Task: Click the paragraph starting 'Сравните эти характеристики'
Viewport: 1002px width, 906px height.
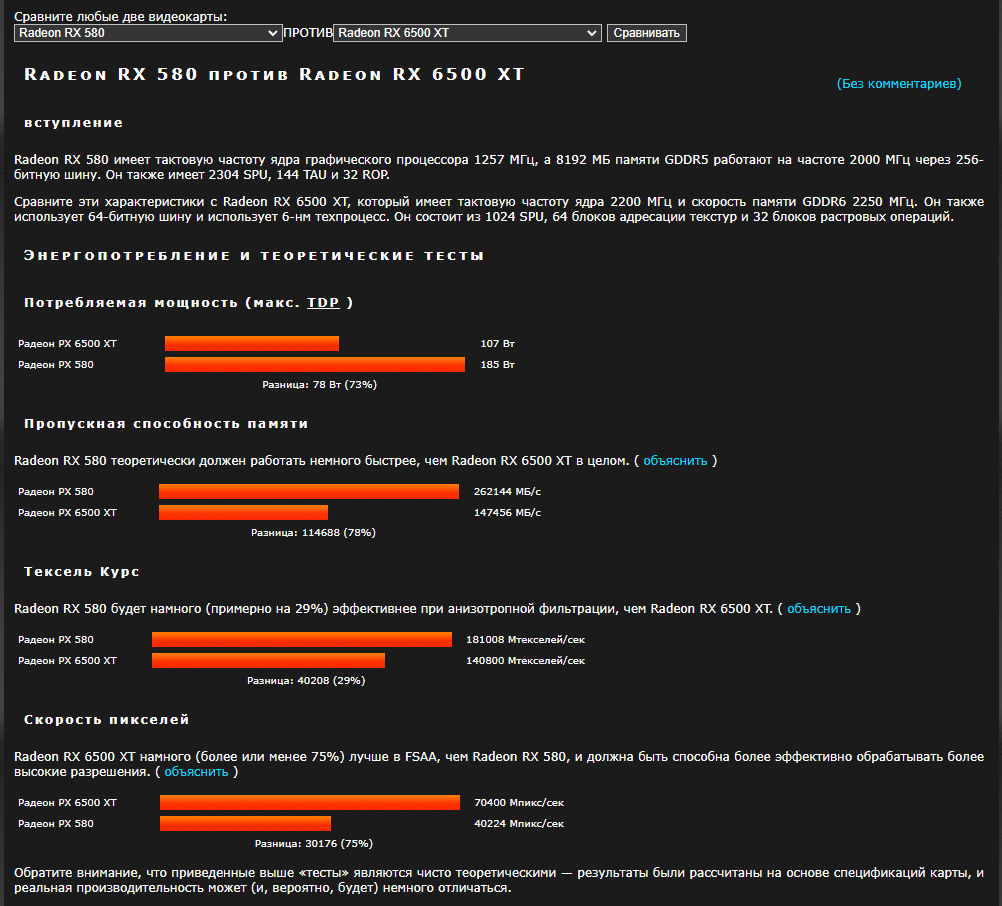Action: 498,210
